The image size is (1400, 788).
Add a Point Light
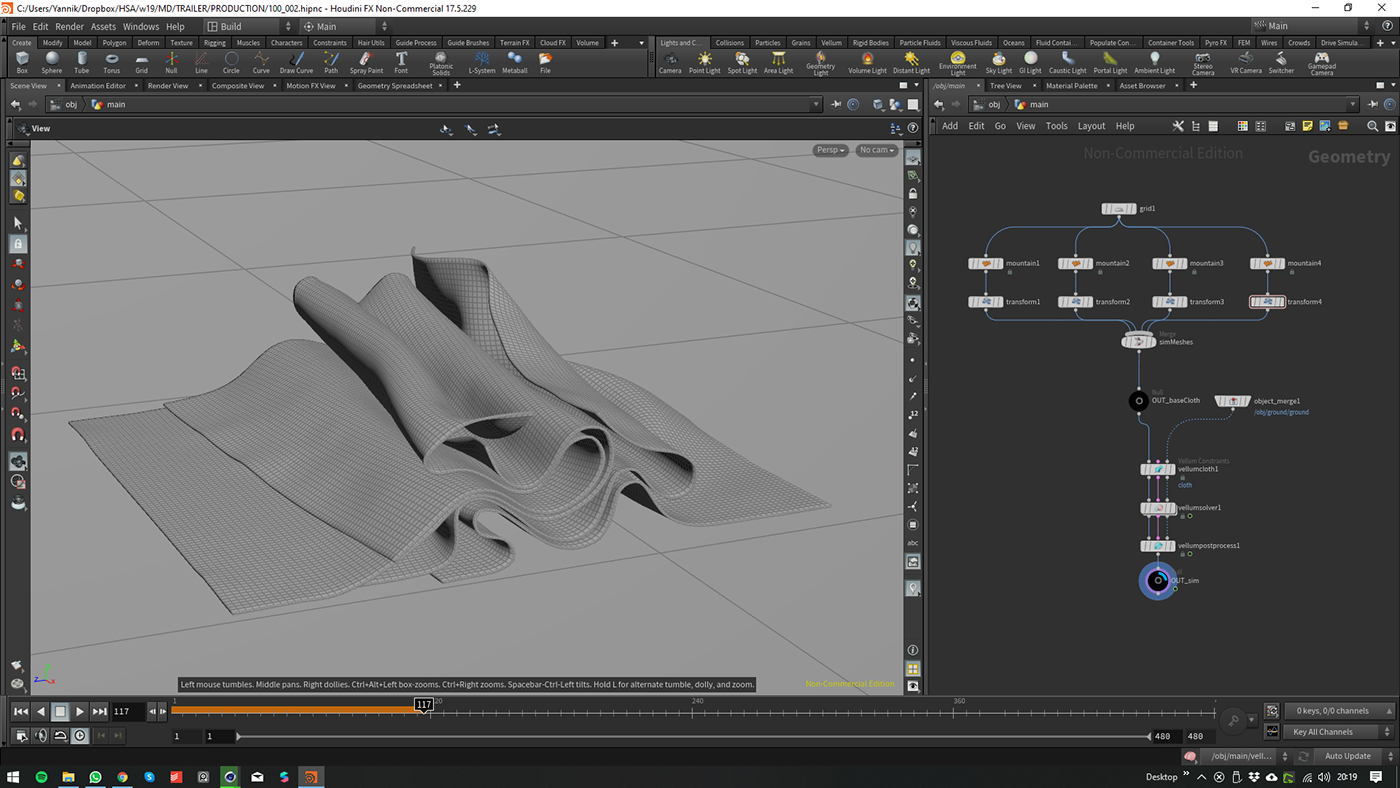[704, 63]
